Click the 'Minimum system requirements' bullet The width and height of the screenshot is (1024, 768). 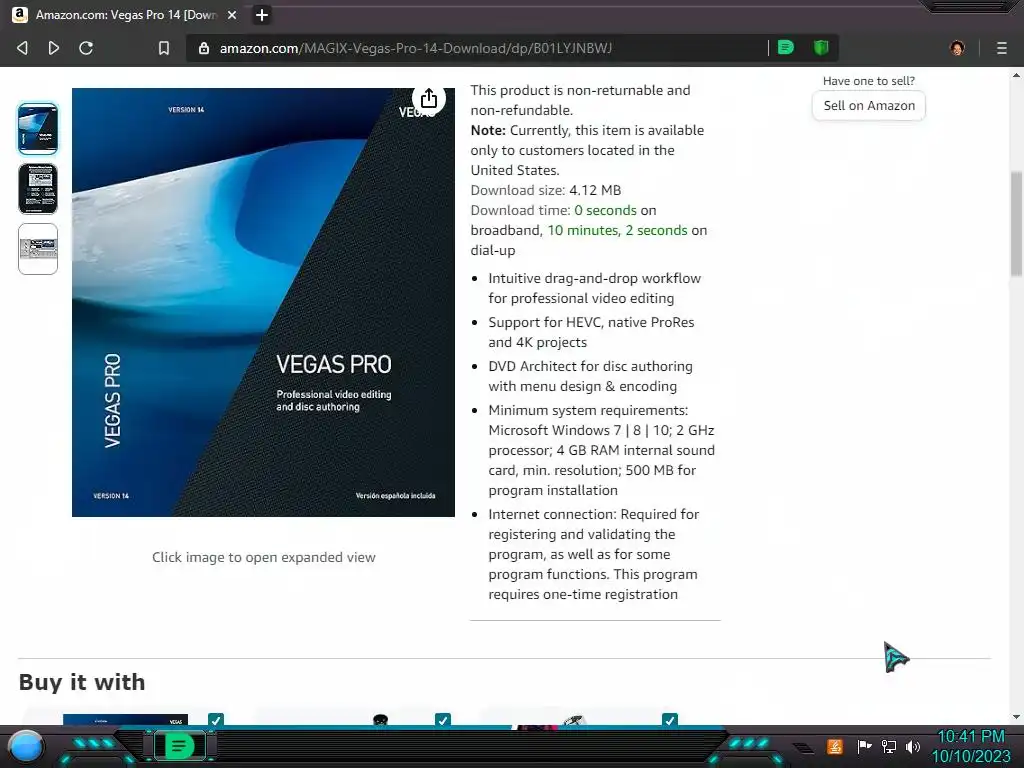click(601, 450)
